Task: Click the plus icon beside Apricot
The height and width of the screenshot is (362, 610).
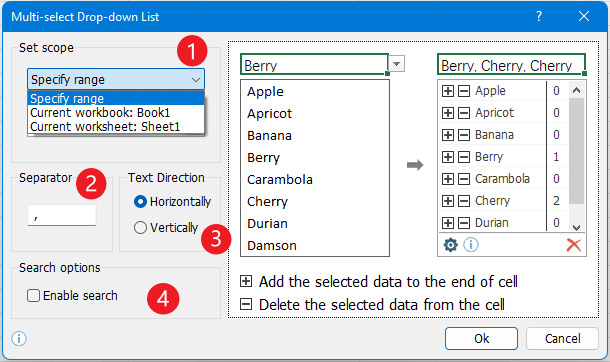Action: (448, 113)
